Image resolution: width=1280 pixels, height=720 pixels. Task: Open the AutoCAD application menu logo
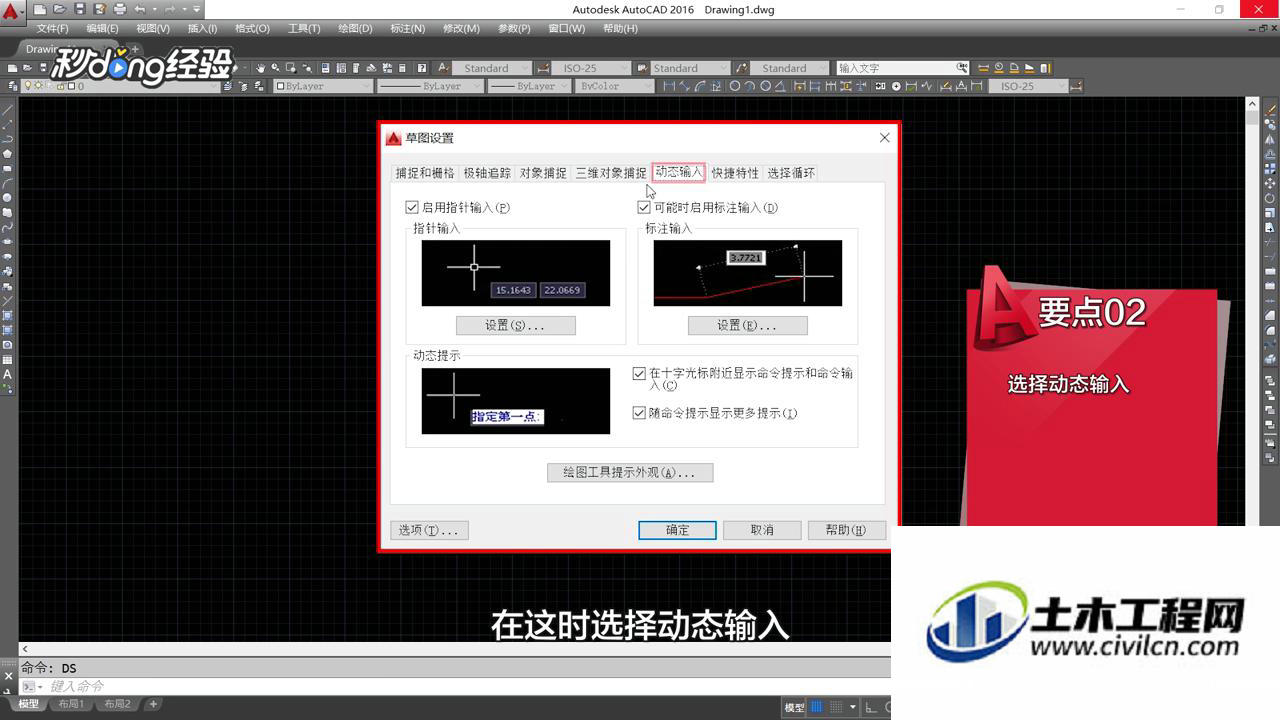tap(12, 12)
